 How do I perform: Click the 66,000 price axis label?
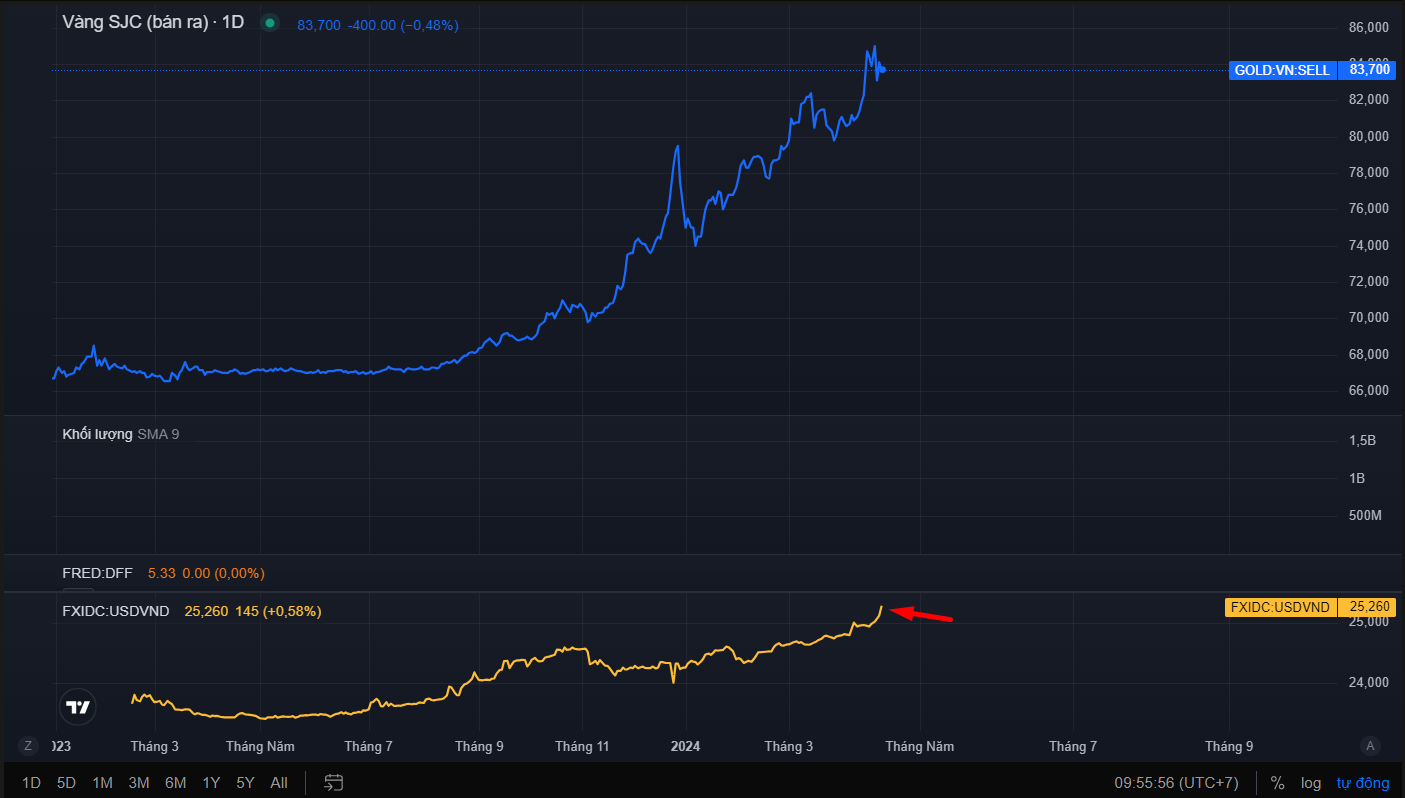tap(1369, 390)
